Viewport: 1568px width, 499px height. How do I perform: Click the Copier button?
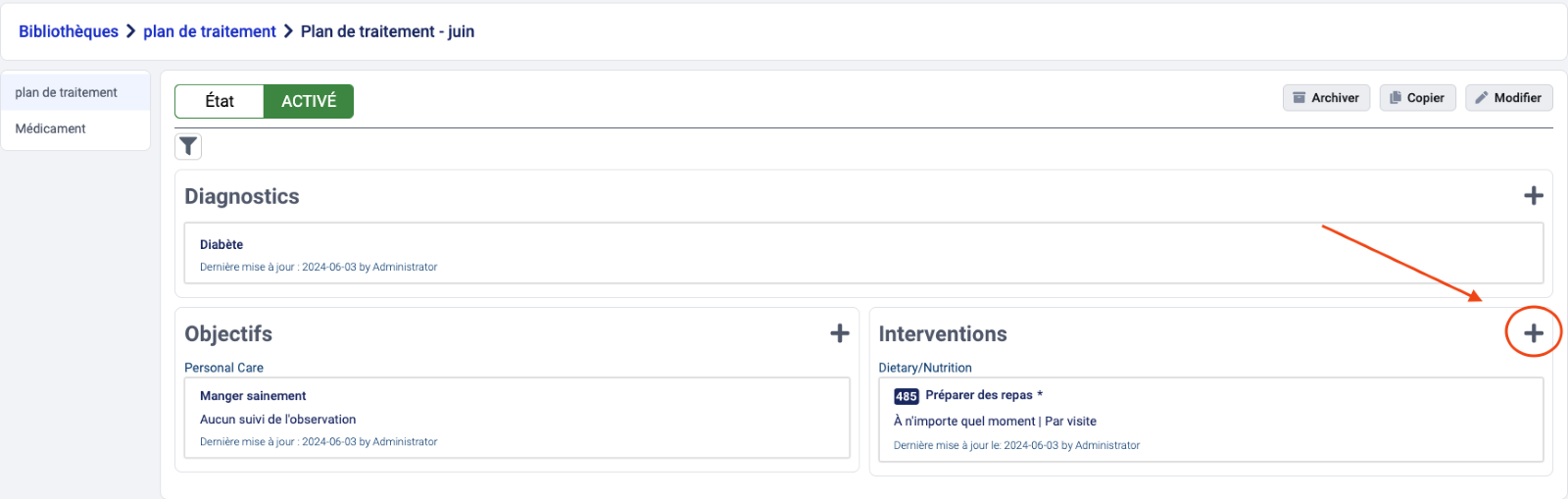tap(1417, 98)
